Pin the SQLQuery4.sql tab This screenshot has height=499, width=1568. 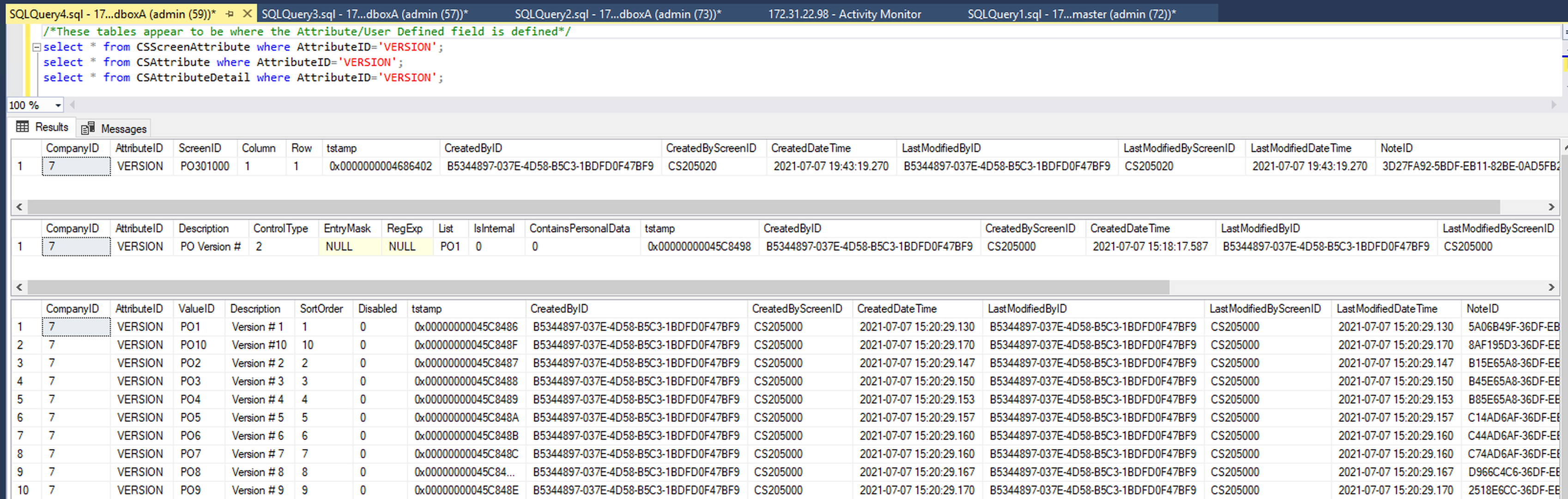[x=230, y=13]
